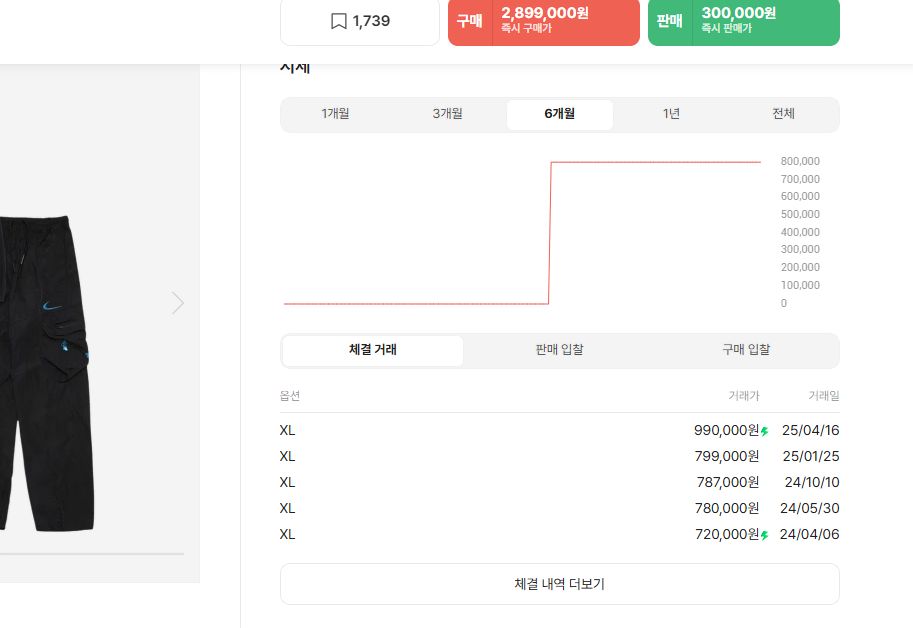Viewport: 913px width, 628px height.
Task: Click the image slider bar below the product photo
Action: point(90,553)
